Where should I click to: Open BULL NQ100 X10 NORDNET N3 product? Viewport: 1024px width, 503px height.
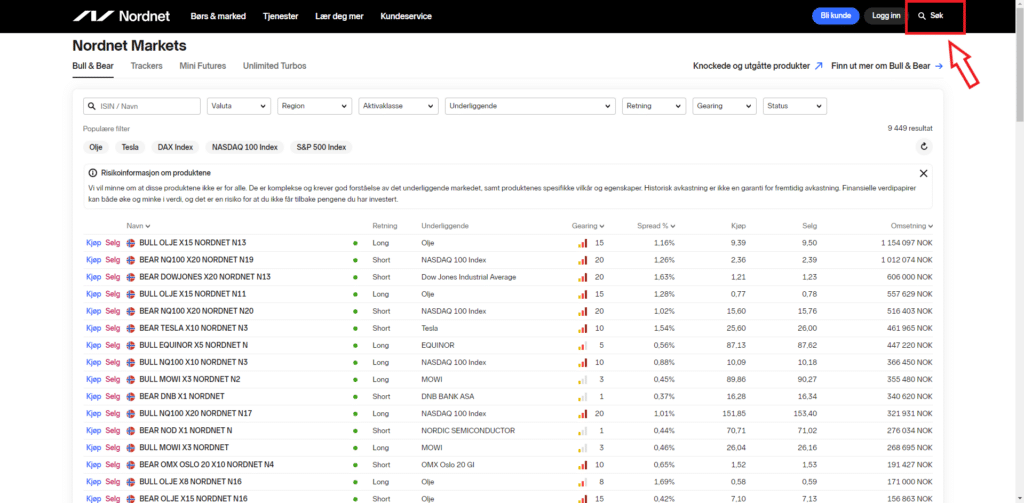pos(193,362)
